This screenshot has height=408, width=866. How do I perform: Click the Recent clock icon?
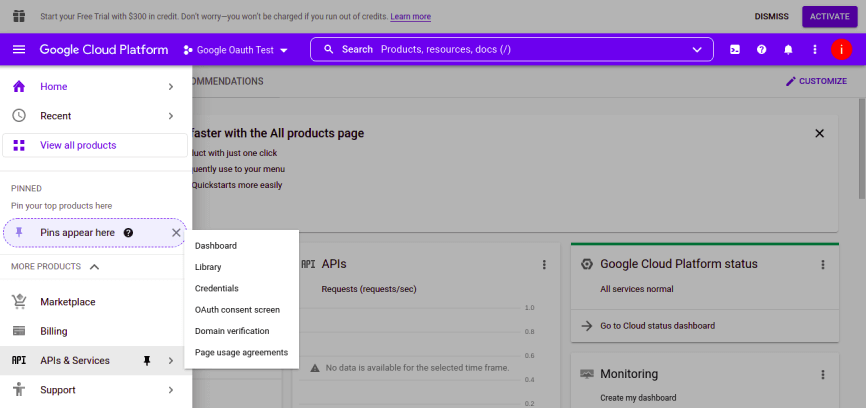coord(19,116)
